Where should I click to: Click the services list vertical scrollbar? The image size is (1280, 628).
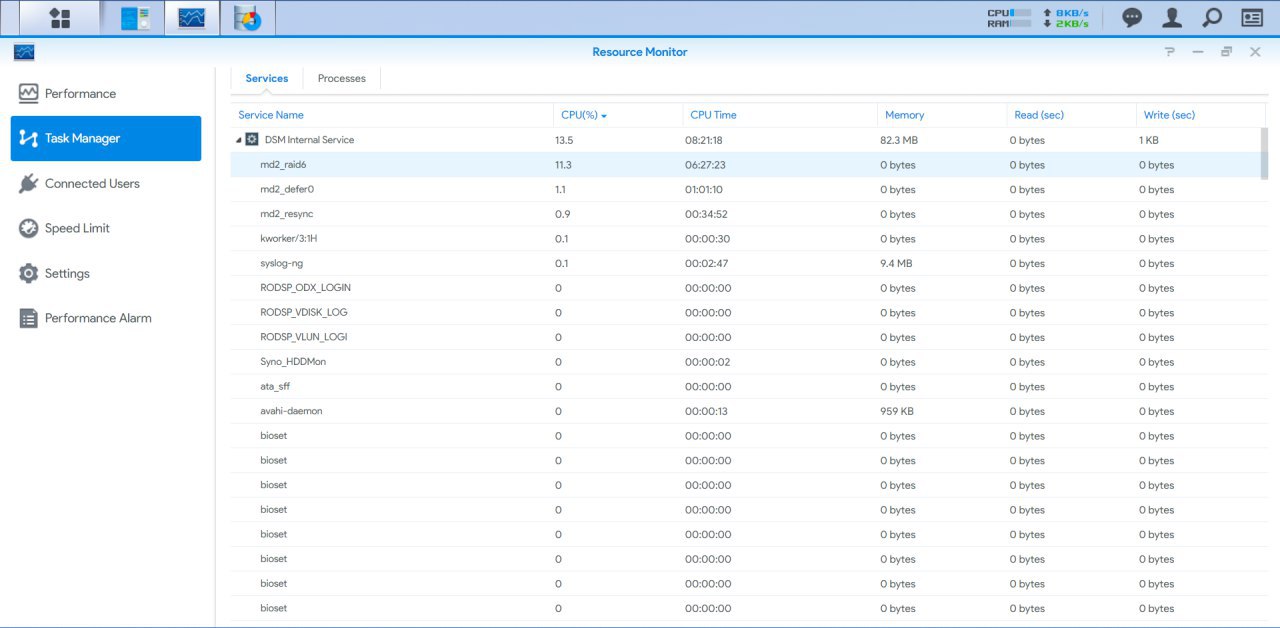[x=1264, y=154]
